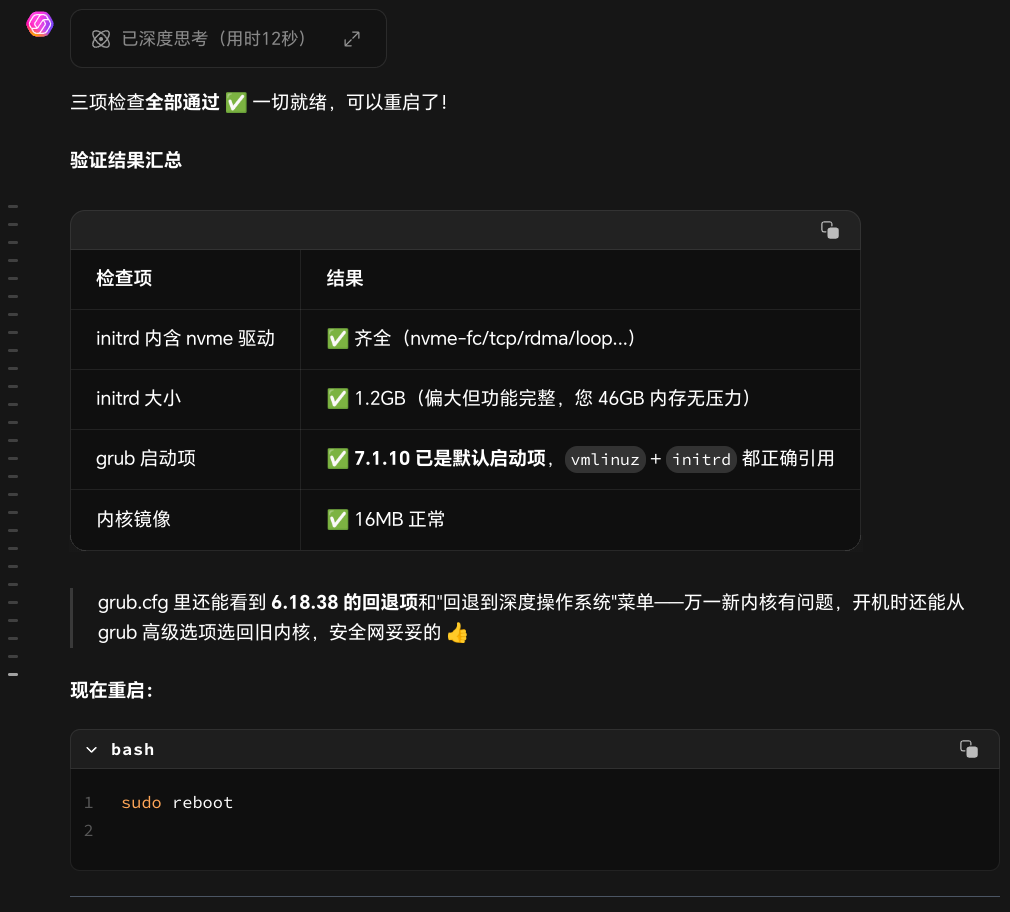This screenshot has height=912, width=1010.
Task: Click the deep thinking atom icon
Action: [x=100, y=39]
